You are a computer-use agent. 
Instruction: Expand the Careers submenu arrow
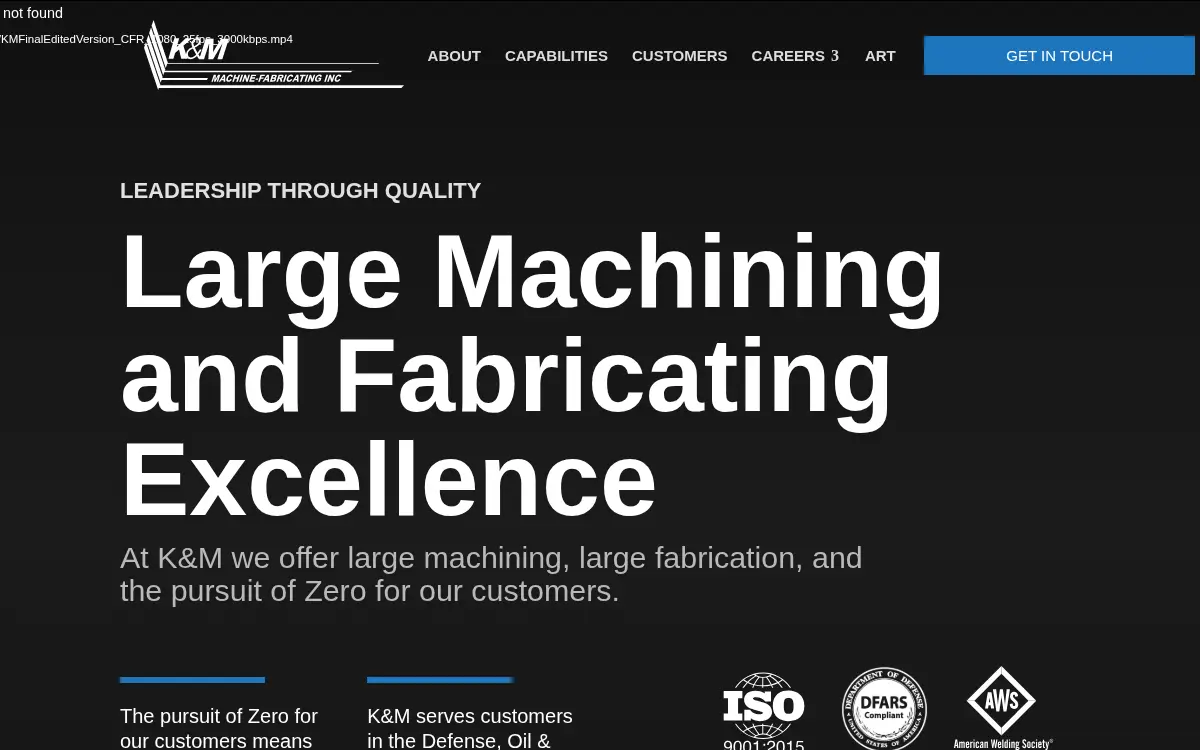click(x=835, y=56)
